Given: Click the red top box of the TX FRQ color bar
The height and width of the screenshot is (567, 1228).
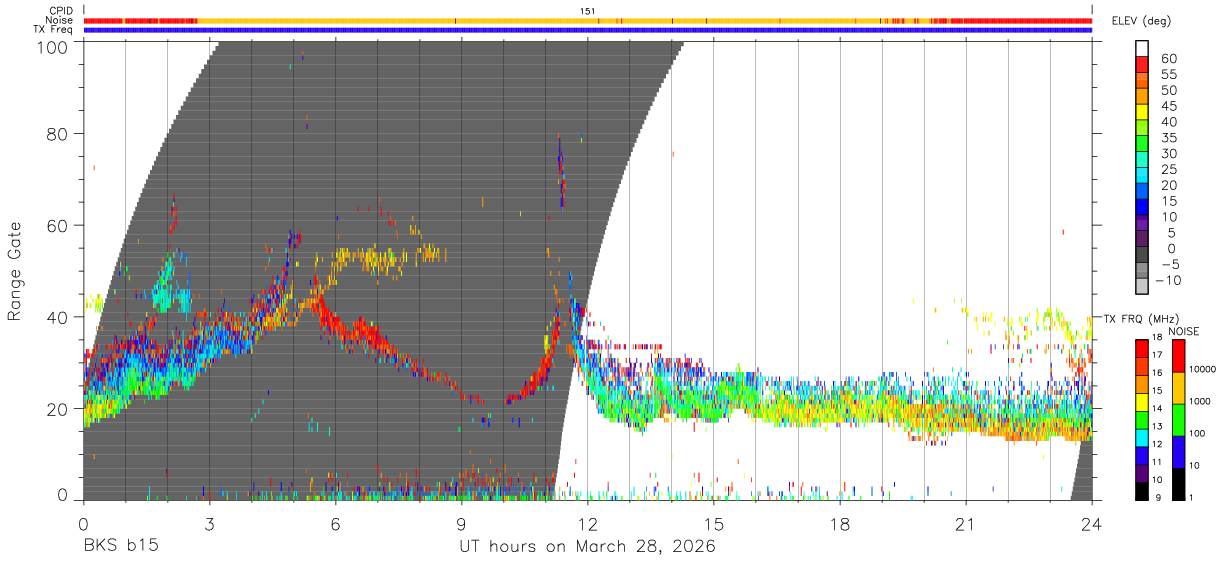Looking at the screenshot, I should pyautogui.click(x=1142, y=349).
